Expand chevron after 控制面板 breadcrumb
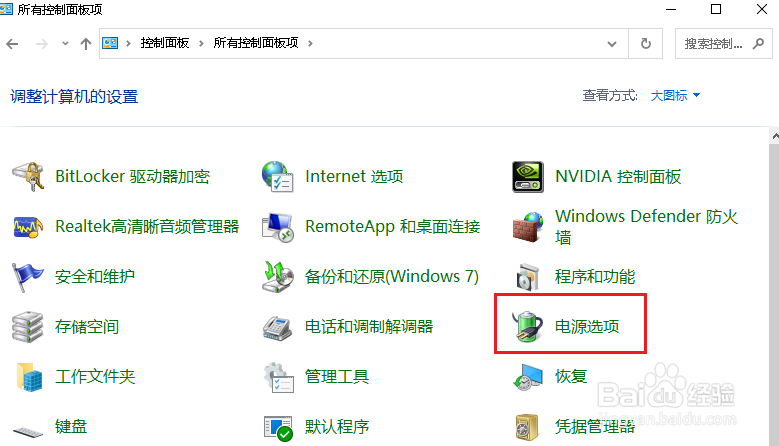779x446 pixels. point(201,44)
